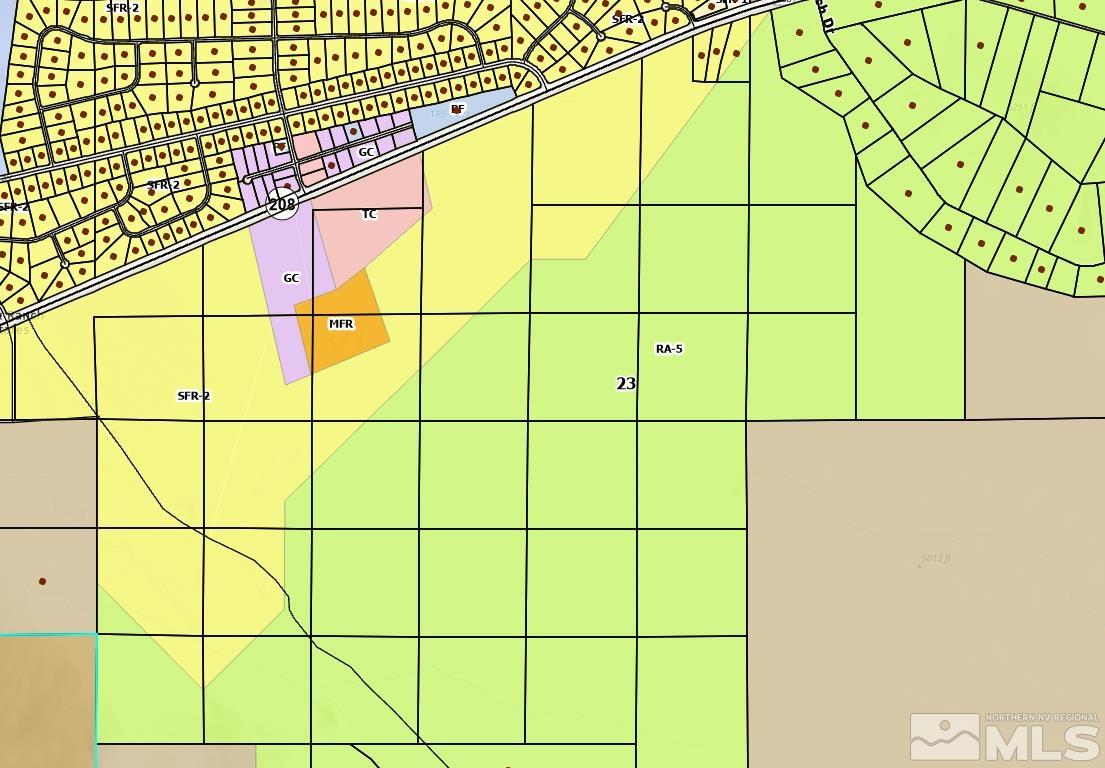Click the MLS mountain logo icon
Image resolution: width=1105 pixels, height=768 pixels.
(x=944, y=737)
